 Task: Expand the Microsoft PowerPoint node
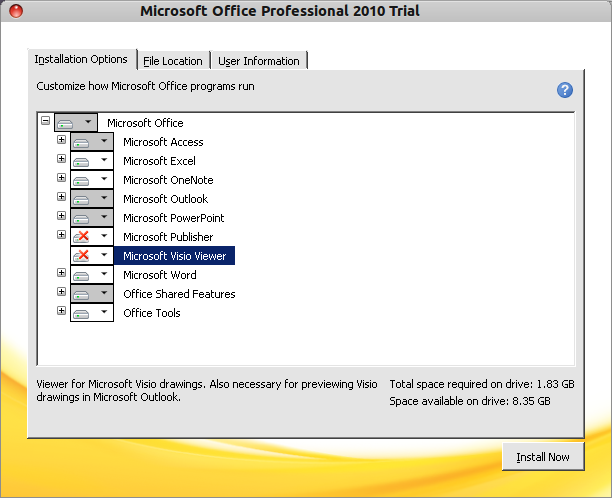(61, 215)
